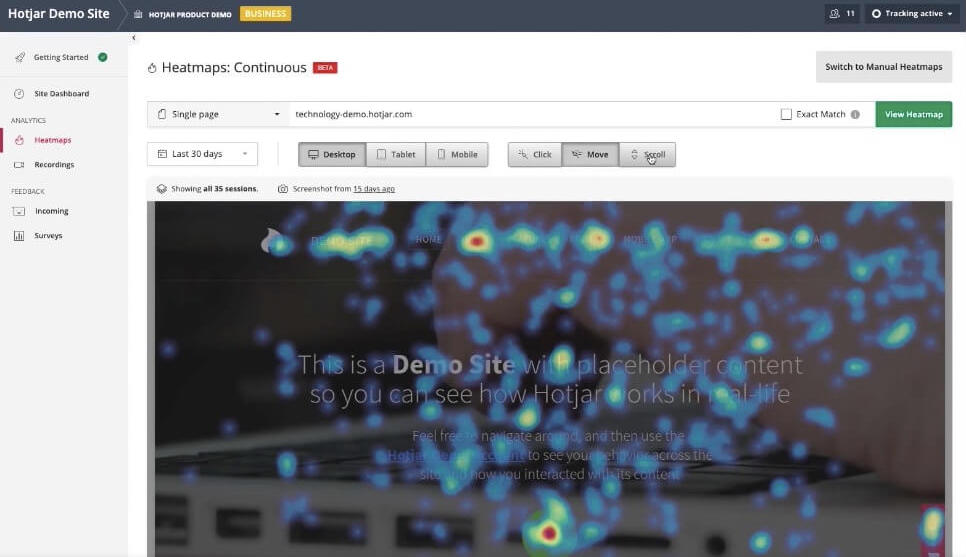966x557 pixels.
Task: Select the Move heatmap type
Action: pos(590,155)
